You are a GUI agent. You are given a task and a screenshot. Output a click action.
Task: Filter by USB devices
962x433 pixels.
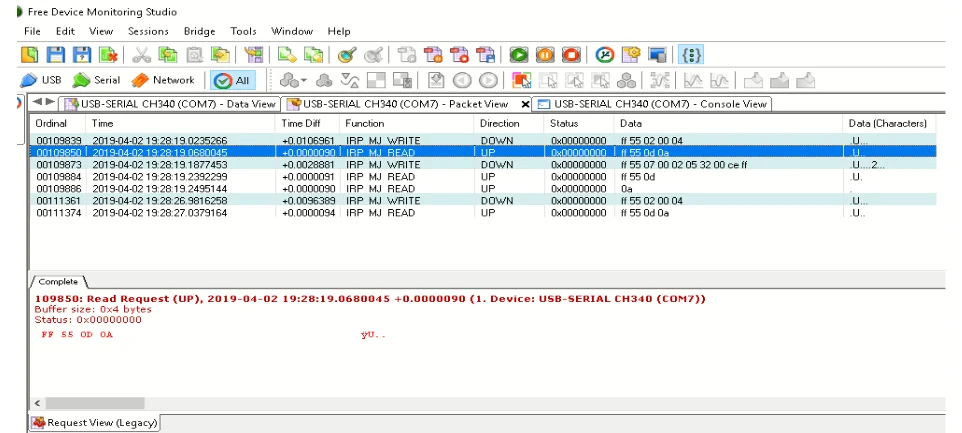point(40,80)
